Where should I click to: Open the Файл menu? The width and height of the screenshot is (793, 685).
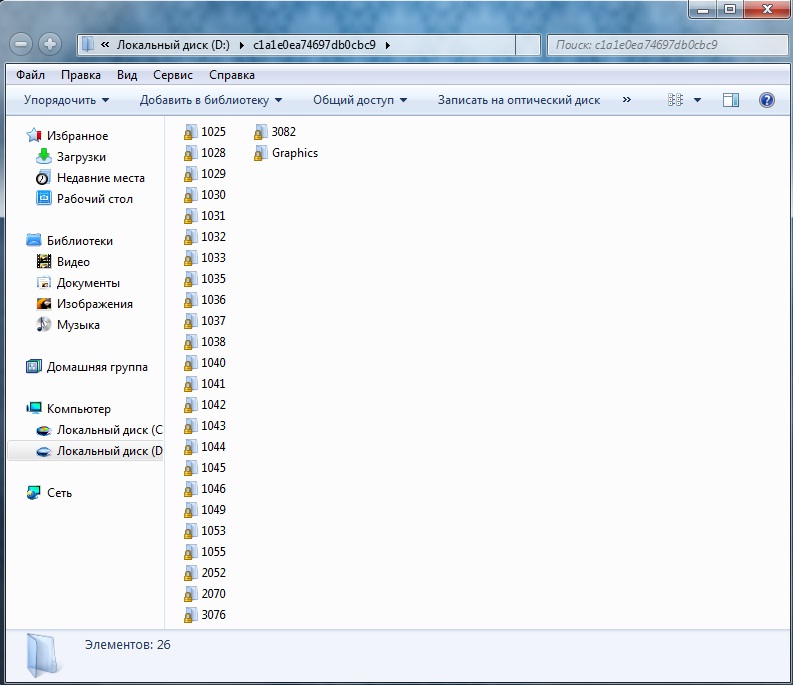[30, 75]
